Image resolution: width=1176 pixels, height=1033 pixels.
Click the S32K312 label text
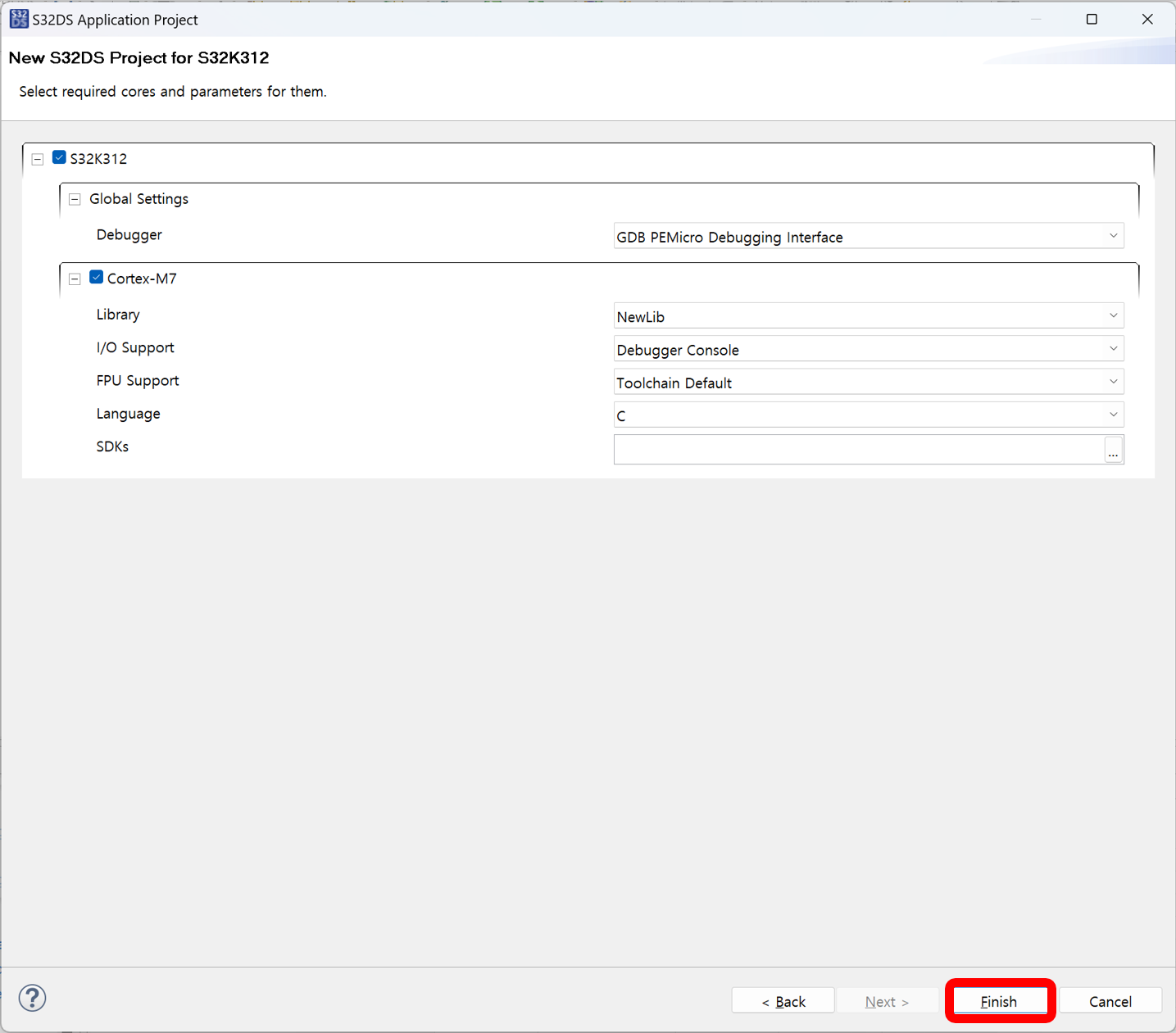click(x=98, y=159)
